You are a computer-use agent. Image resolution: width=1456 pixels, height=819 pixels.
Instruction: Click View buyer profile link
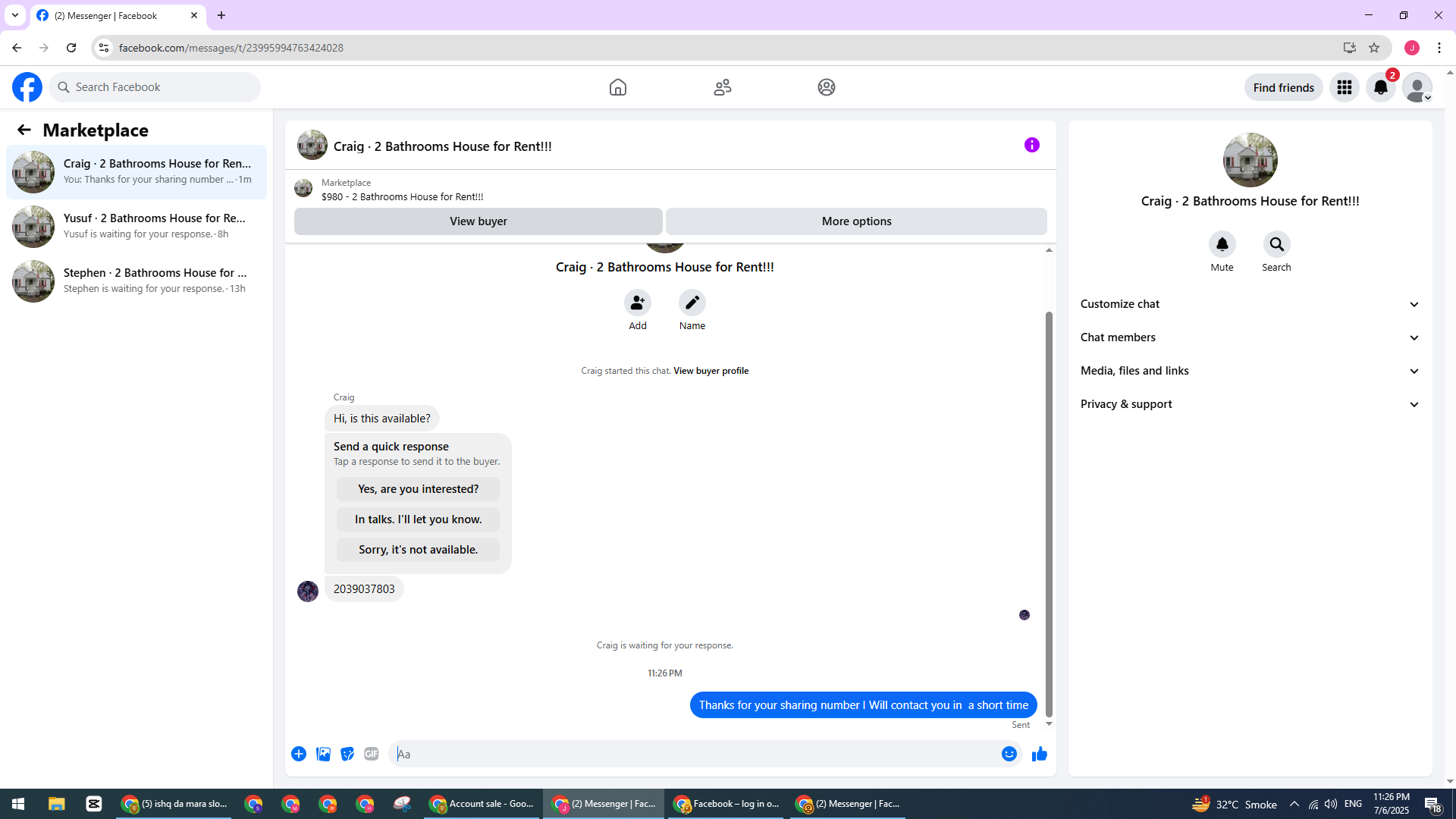[x=711, y=371]
